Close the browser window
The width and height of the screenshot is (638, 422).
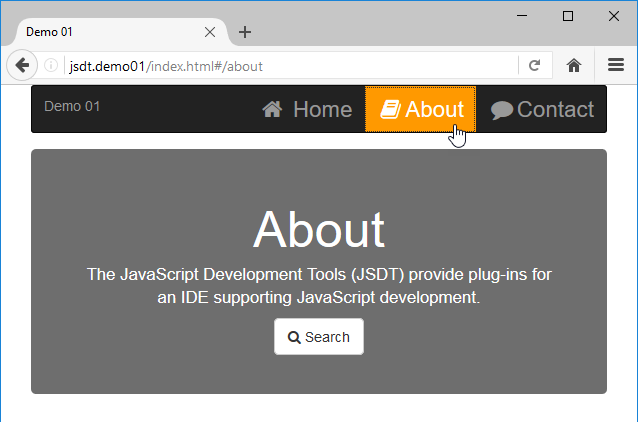tap(614, 16)
